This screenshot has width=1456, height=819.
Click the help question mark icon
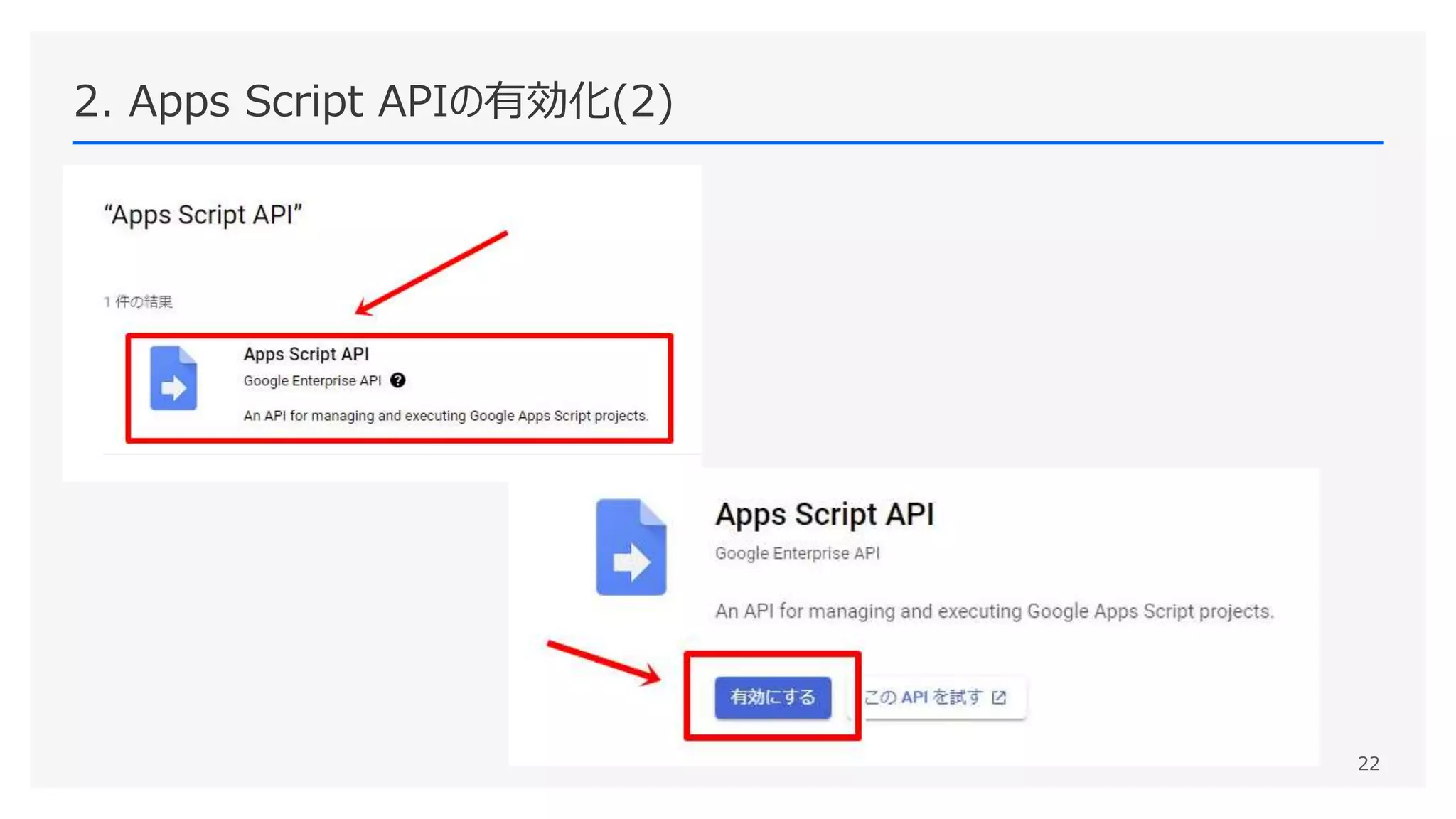pyautogui.click(x=398, y=380)
